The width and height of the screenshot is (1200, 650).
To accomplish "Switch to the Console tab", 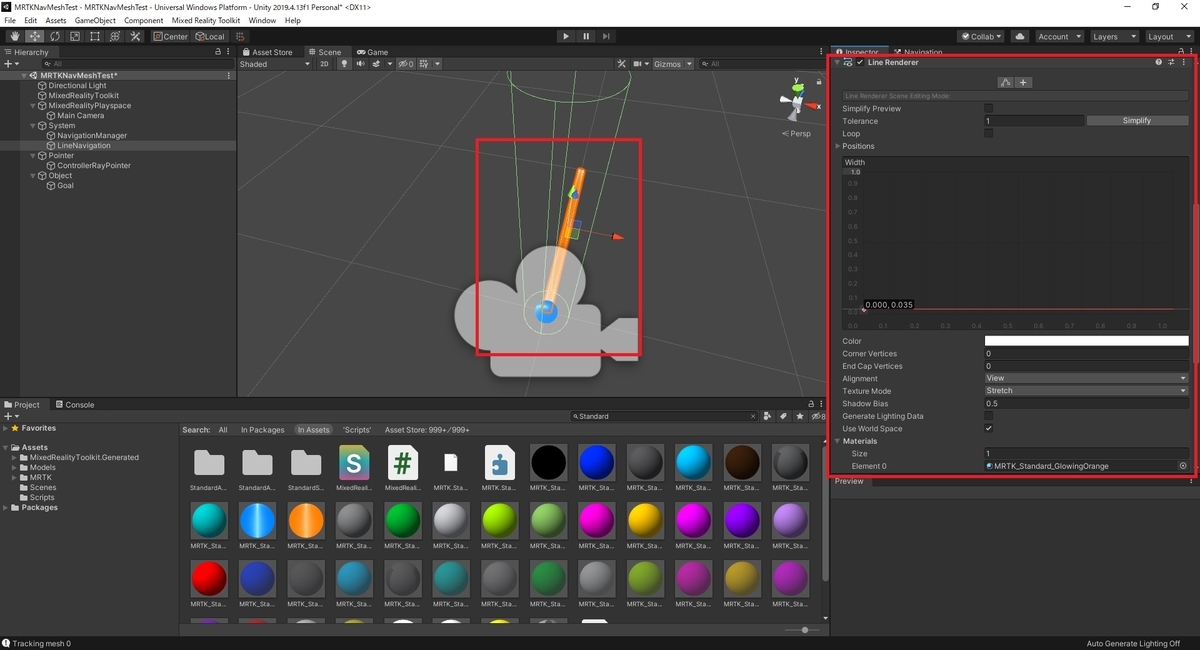I will tap(75, 405).
